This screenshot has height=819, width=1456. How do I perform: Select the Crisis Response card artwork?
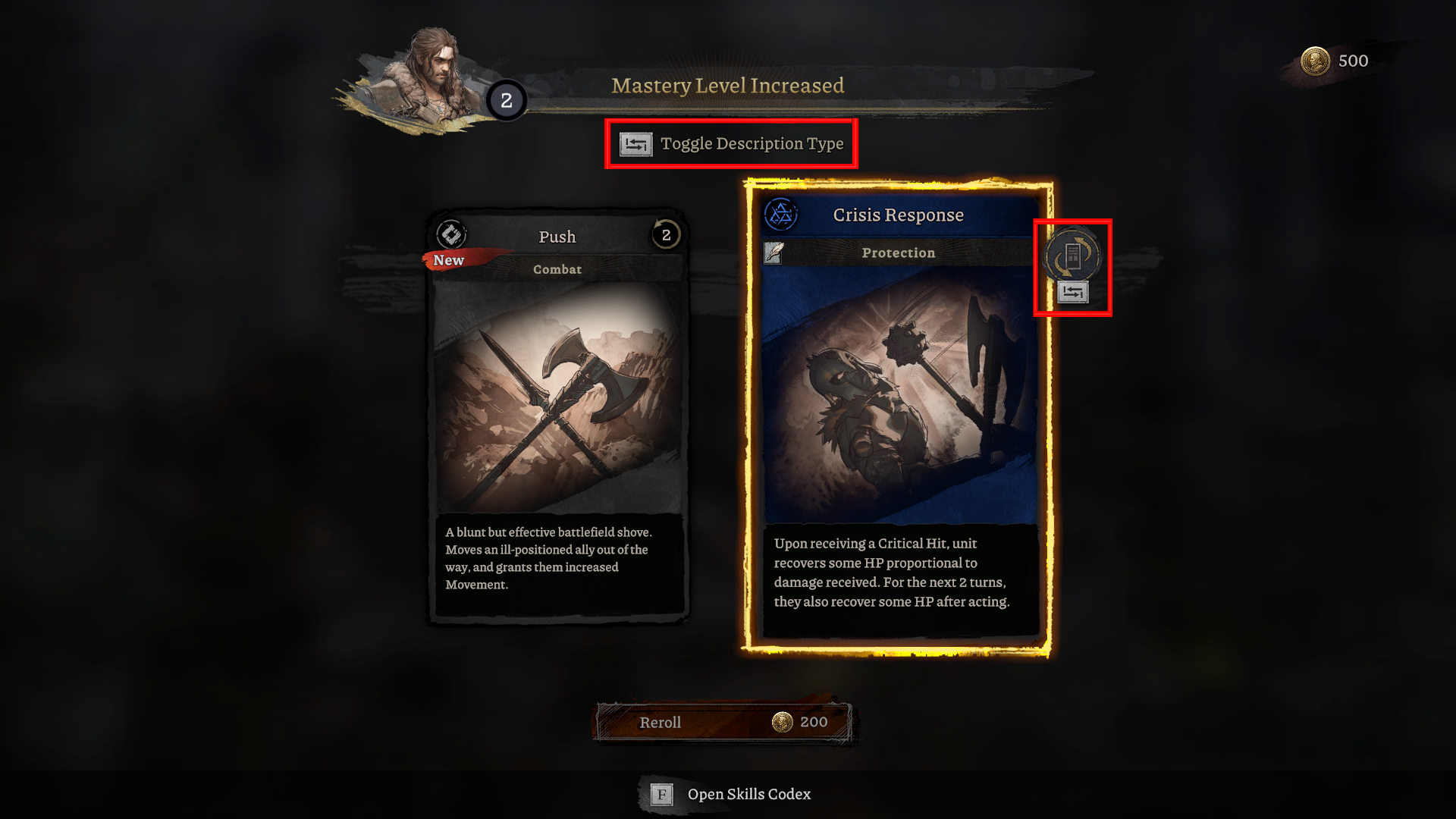(x=899, y=394)
